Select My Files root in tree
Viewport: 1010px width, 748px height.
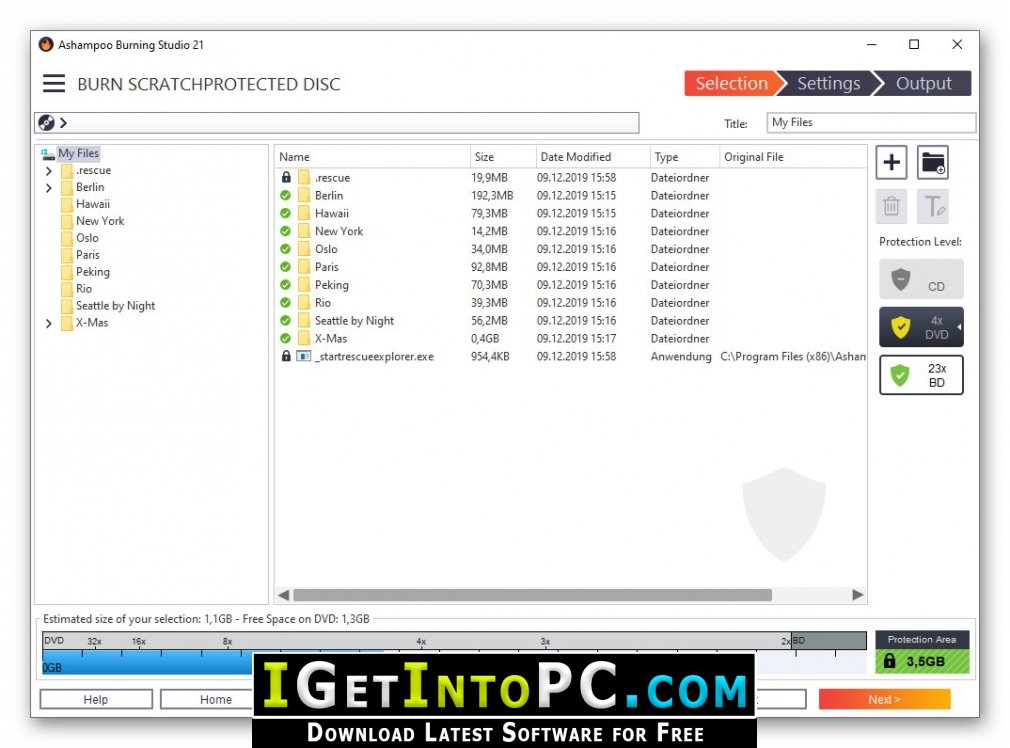(x=79, y=153)
